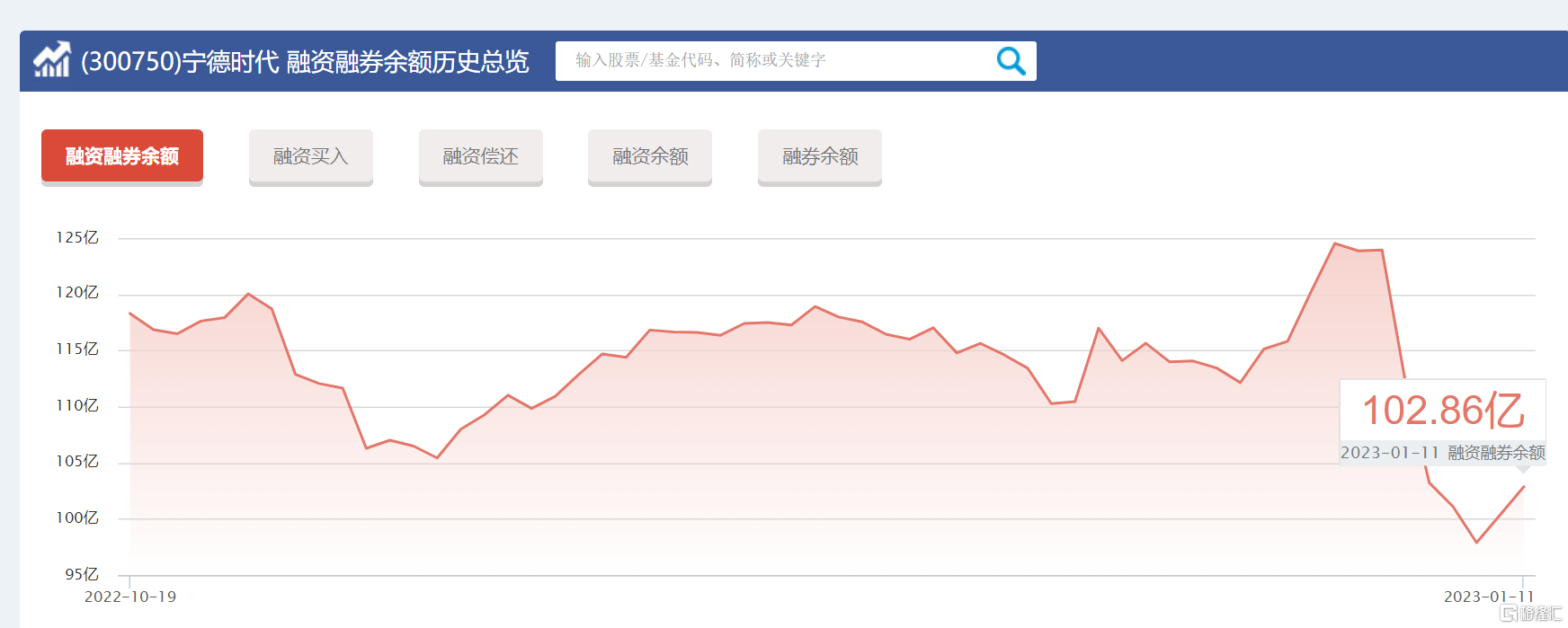Click the magnifier search icon
Screen dimensions: 1568x628
[1011, 61]
